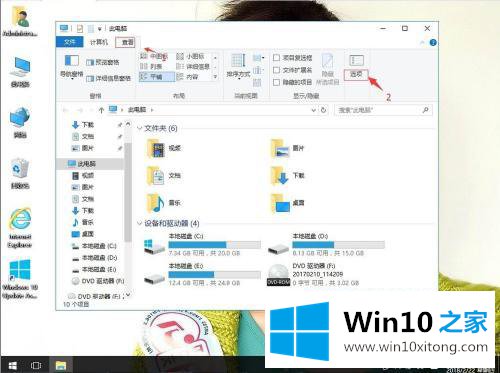Screen dimensions: 500x373
Task: Select 本地磁盘 (D:) in navigation tree
Action: [94, 258]
